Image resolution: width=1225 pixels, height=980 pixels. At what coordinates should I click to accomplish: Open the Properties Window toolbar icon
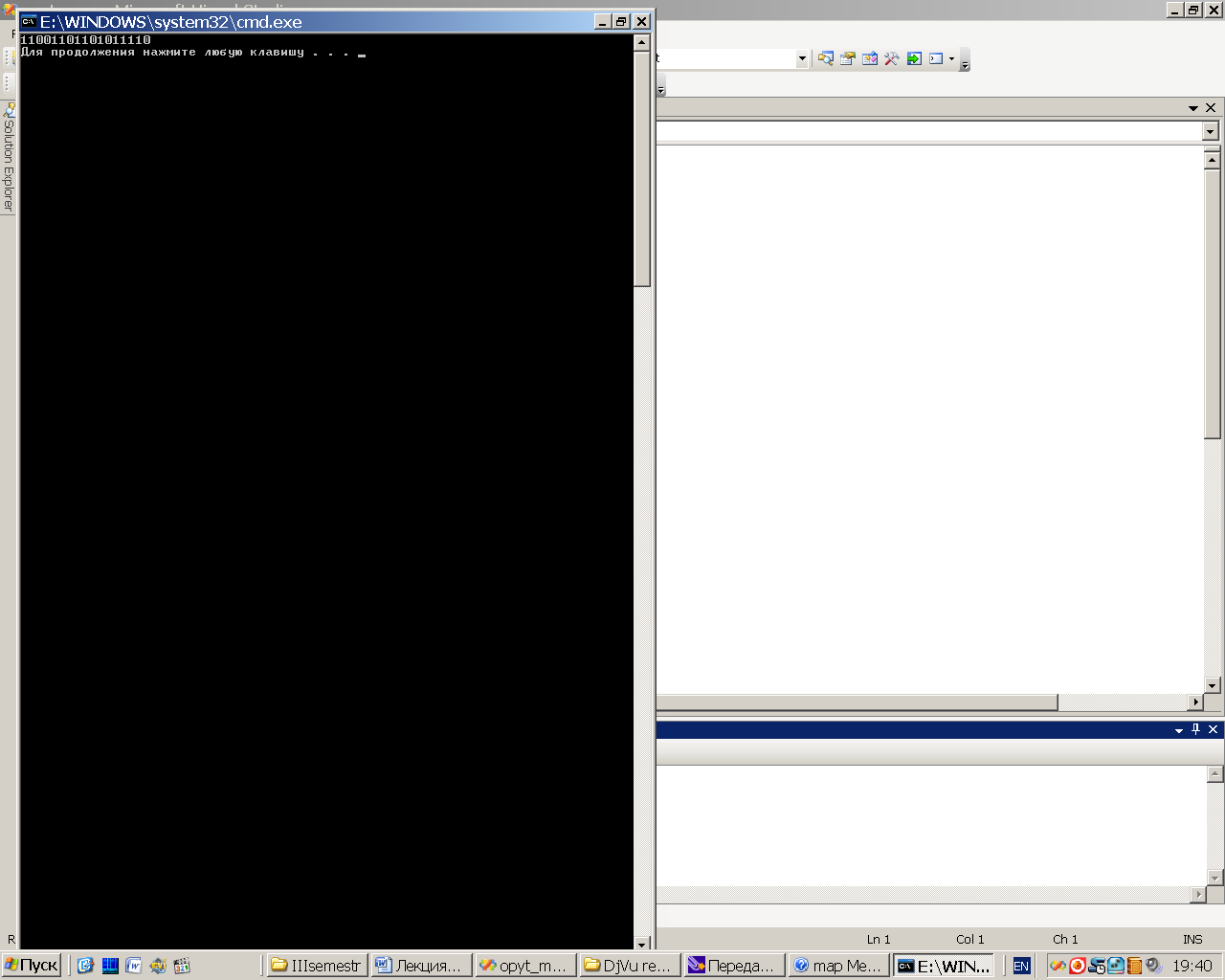click(847, 59)
